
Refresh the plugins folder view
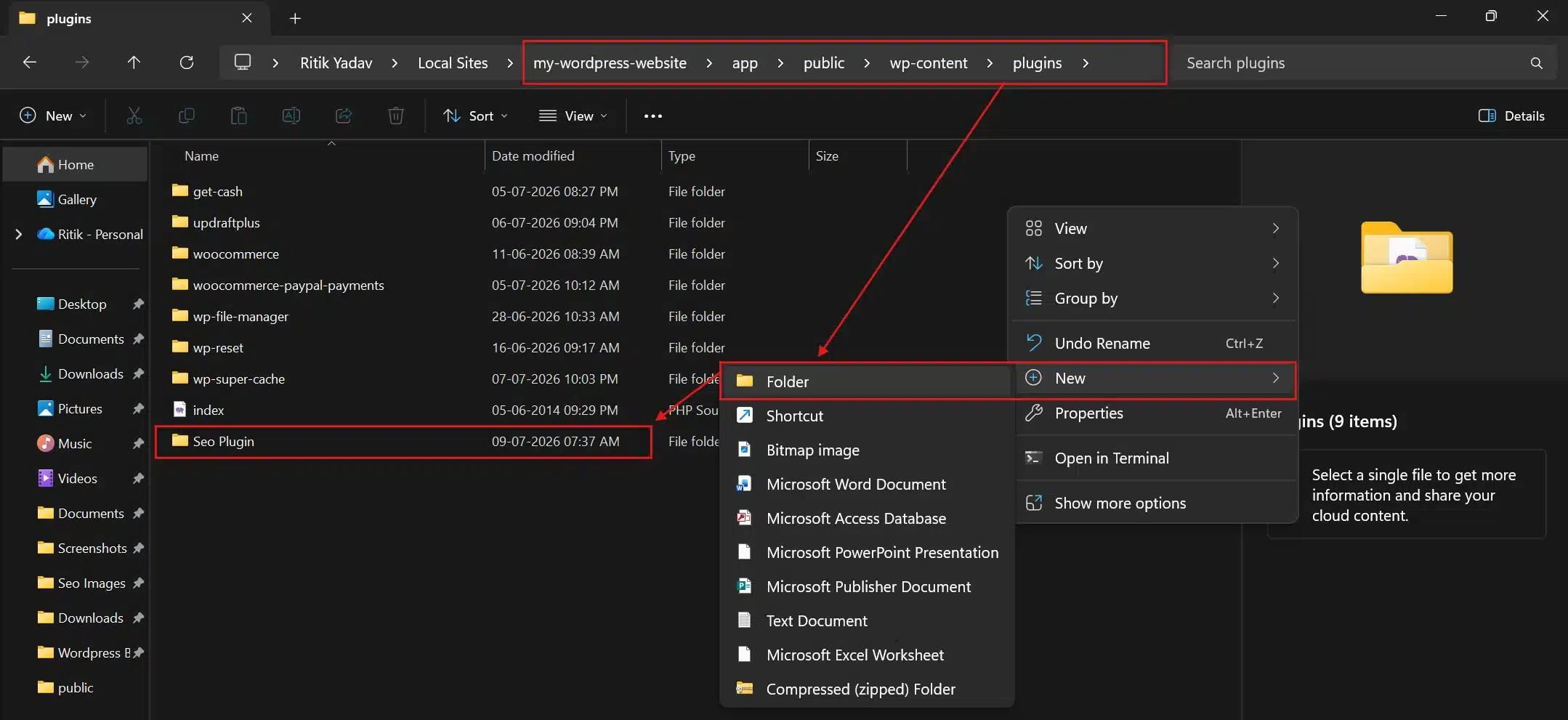click(x=187, y=62)
